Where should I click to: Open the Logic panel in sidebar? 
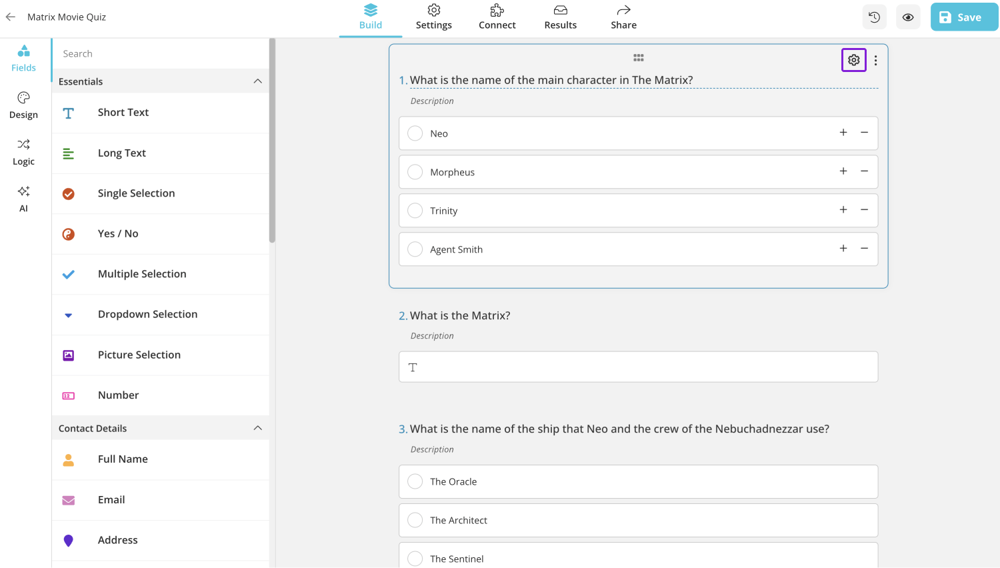click(x=23, y=152)
